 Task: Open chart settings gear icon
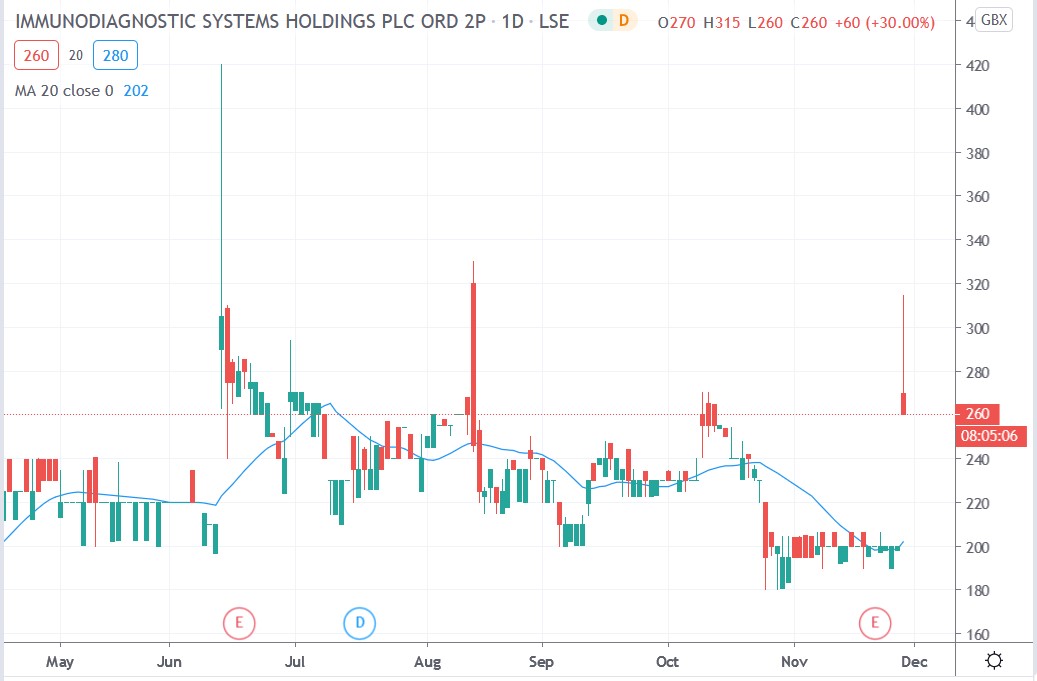pos(993,661)
